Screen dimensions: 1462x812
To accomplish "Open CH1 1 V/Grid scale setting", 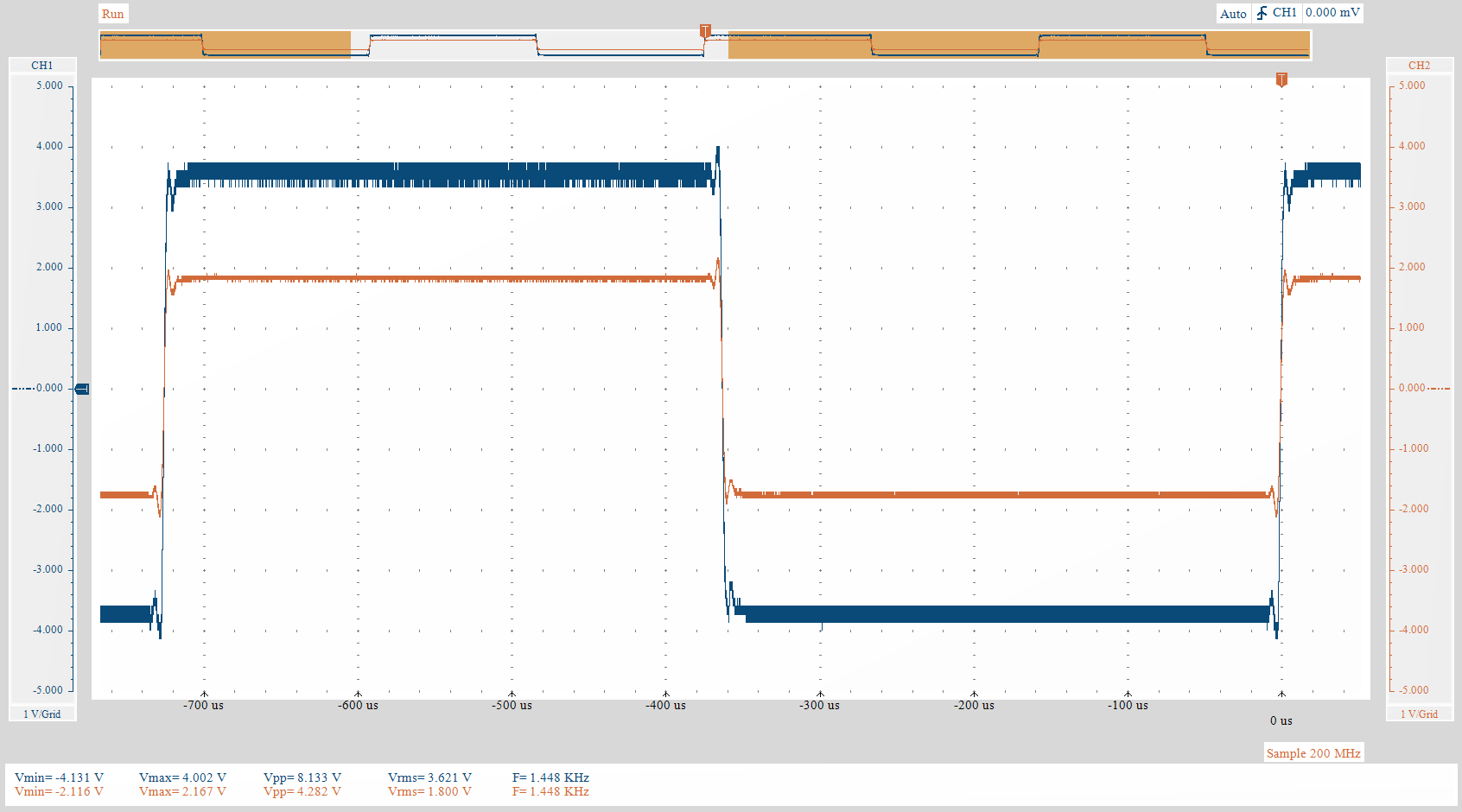I will click(42, 714).
